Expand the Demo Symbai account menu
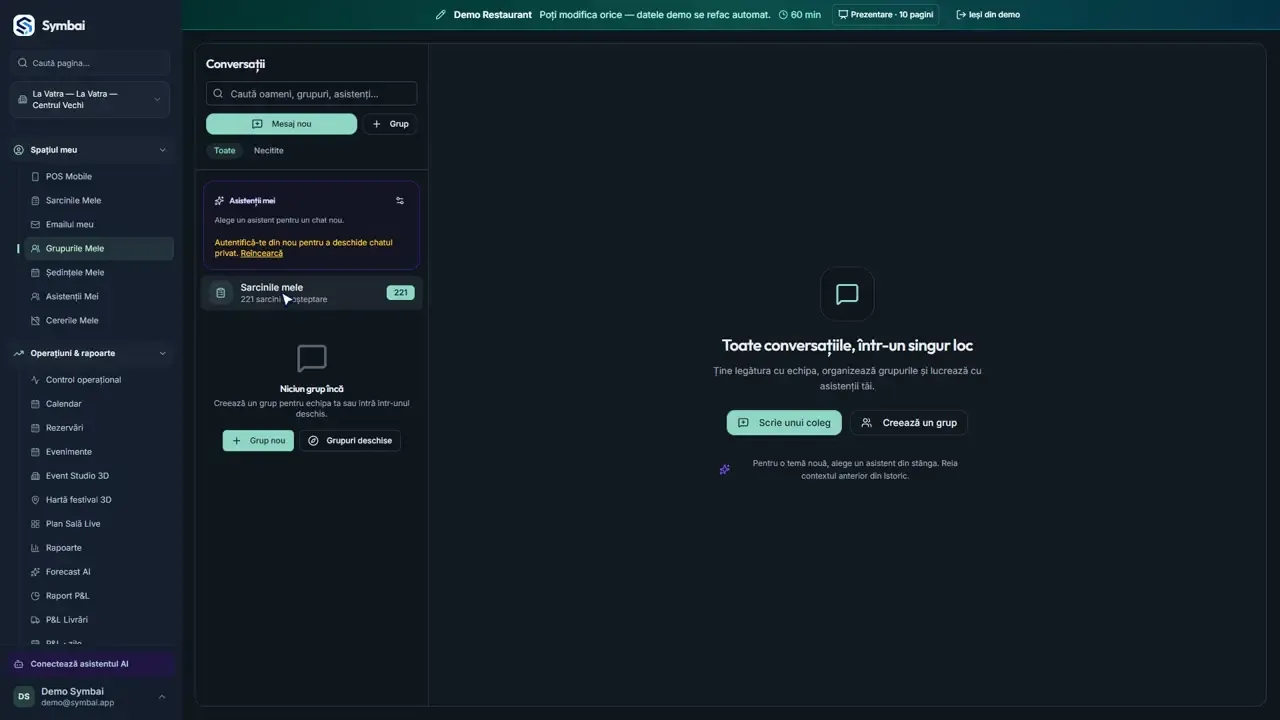The height and width of the screenshot is (720, 1280). [x=162, y=697]
